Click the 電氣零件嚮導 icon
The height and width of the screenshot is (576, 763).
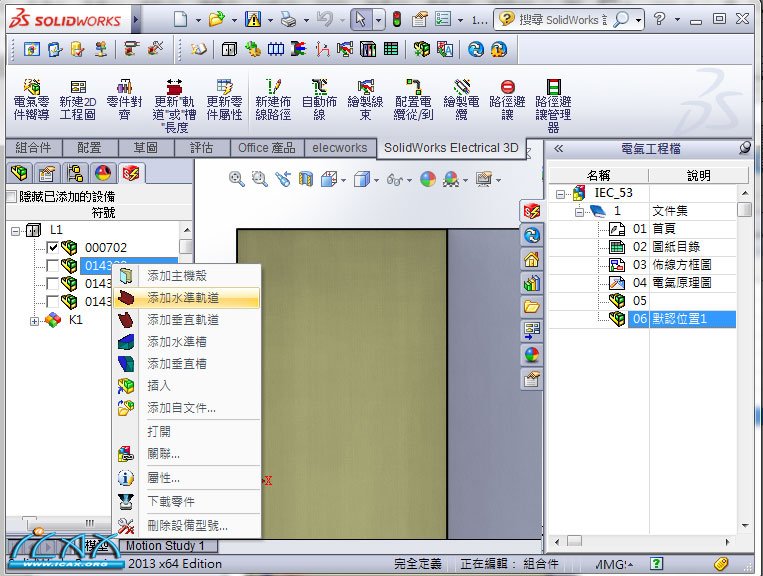point(32,100)
